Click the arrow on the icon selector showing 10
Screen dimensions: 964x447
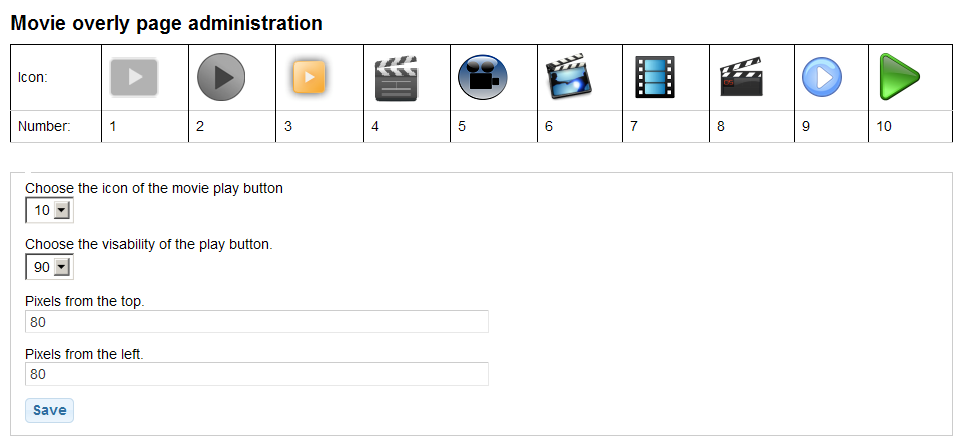coord(61,210)
